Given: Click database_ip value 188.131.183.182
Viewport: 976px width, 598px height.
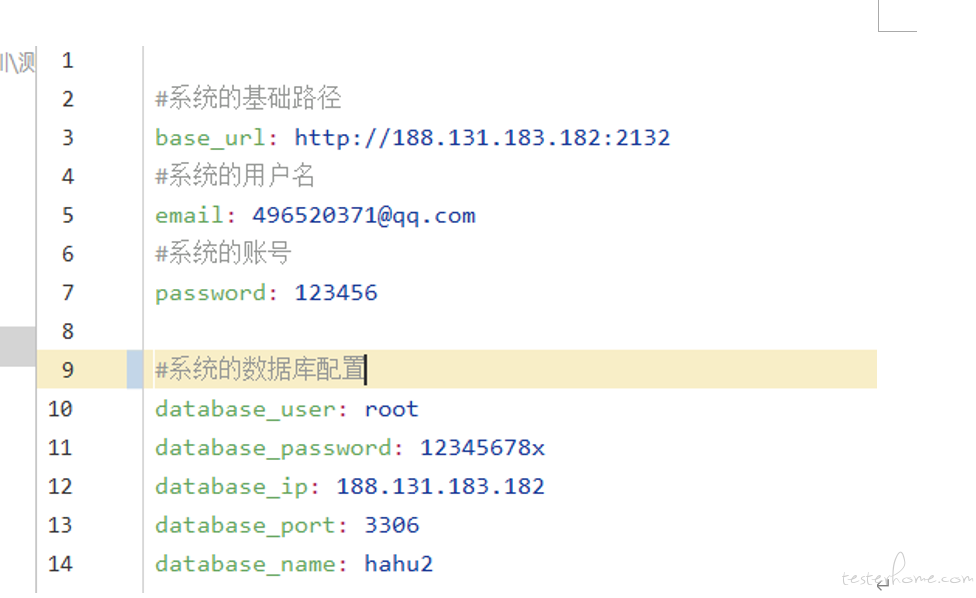Looking at the screenshot, I should tap(441, 487).
